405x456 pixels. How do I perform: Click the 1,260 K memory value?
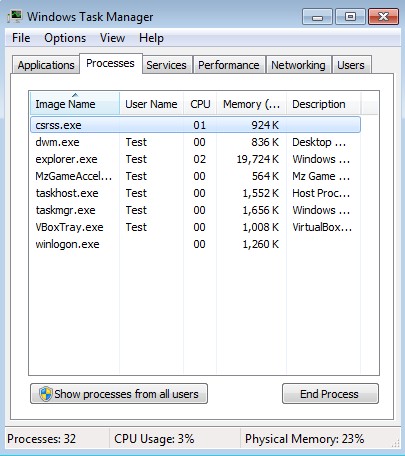[x=261, y=244]
